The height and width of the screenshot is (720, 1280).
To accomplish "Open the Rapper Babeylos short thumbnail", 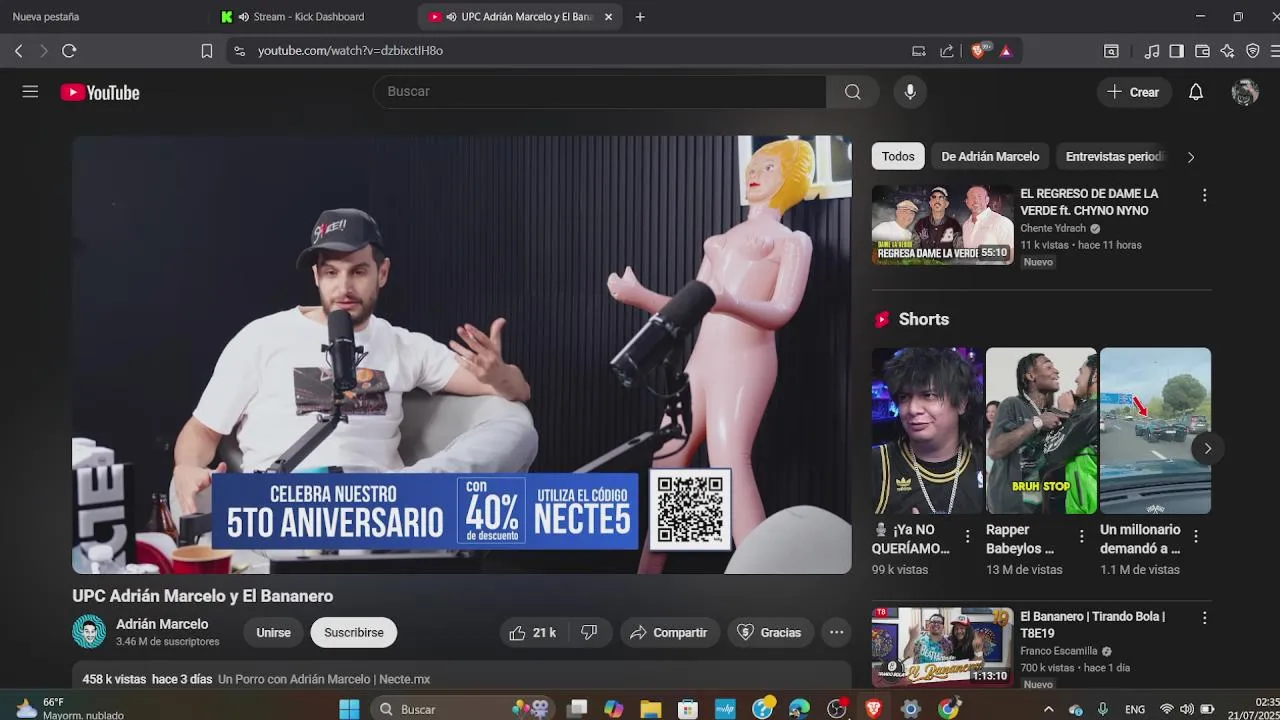I will coord(1041,431).
